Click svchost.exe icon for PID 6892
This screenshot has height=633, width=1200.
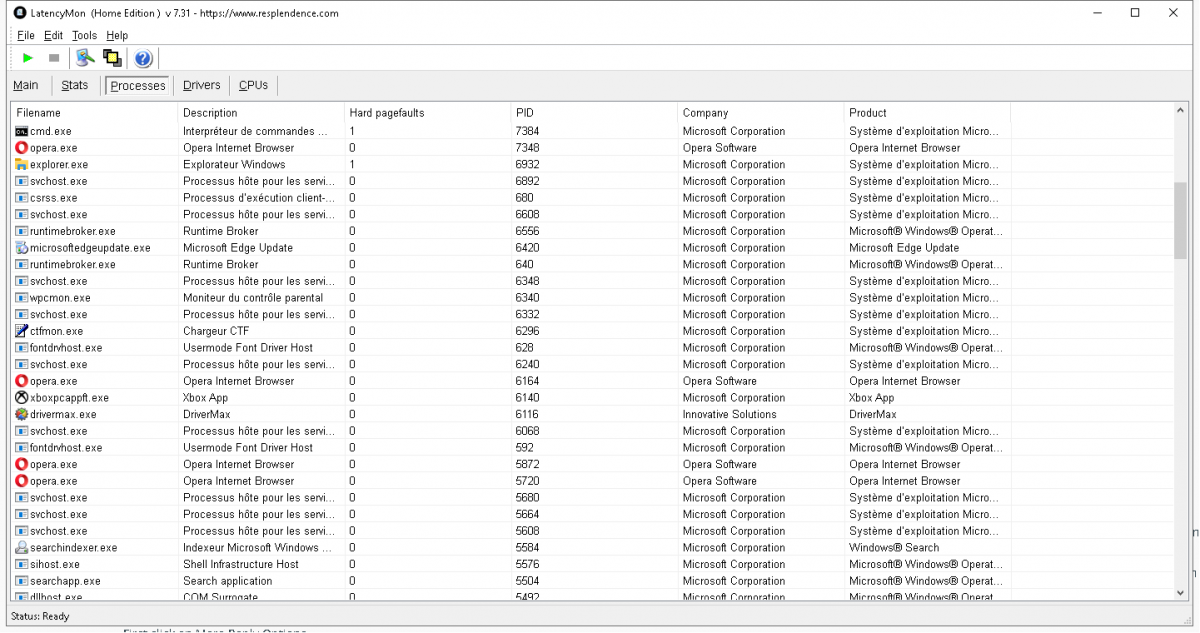22,181
